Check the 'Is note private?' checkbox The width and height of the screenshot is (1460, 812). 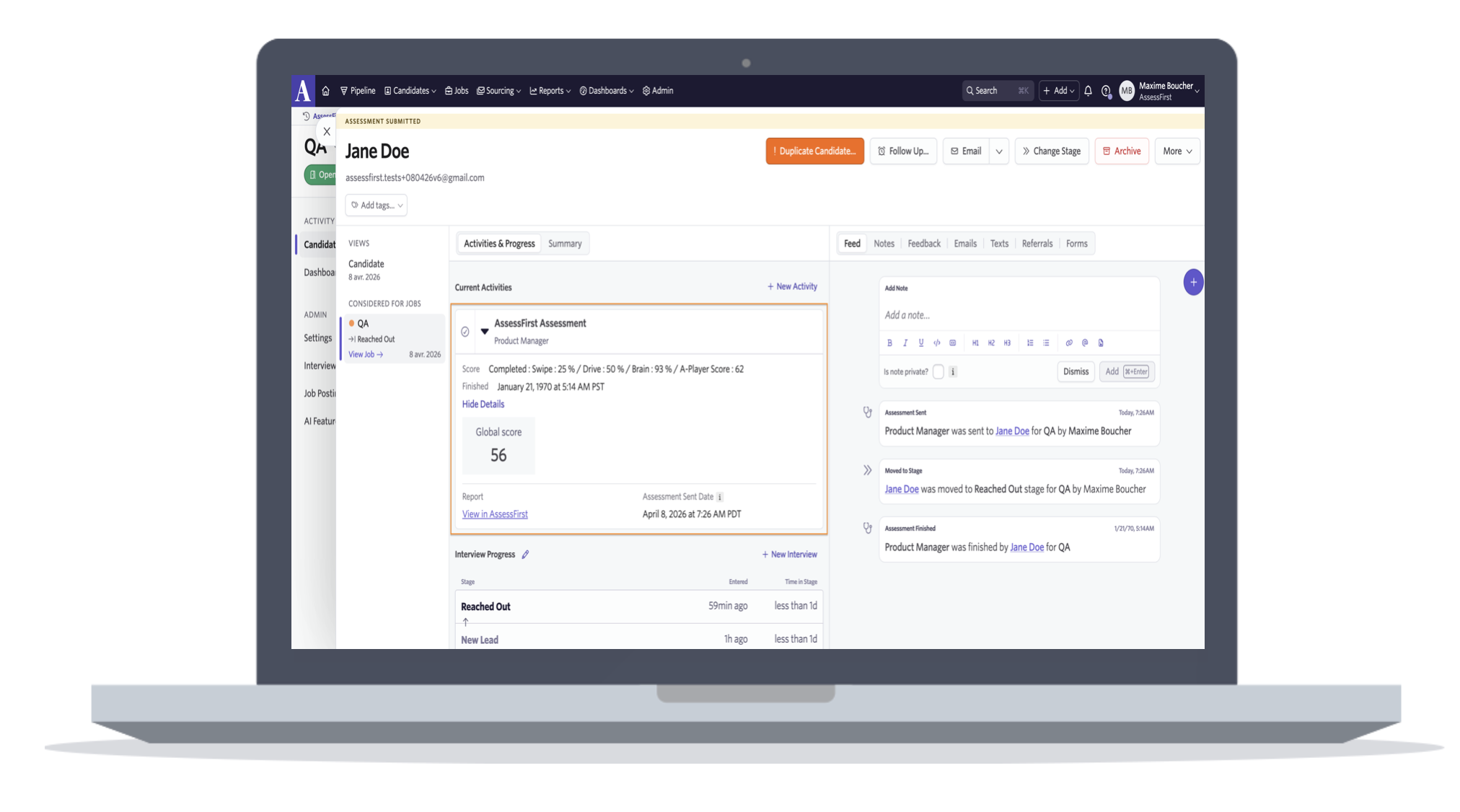pos(938,372)
